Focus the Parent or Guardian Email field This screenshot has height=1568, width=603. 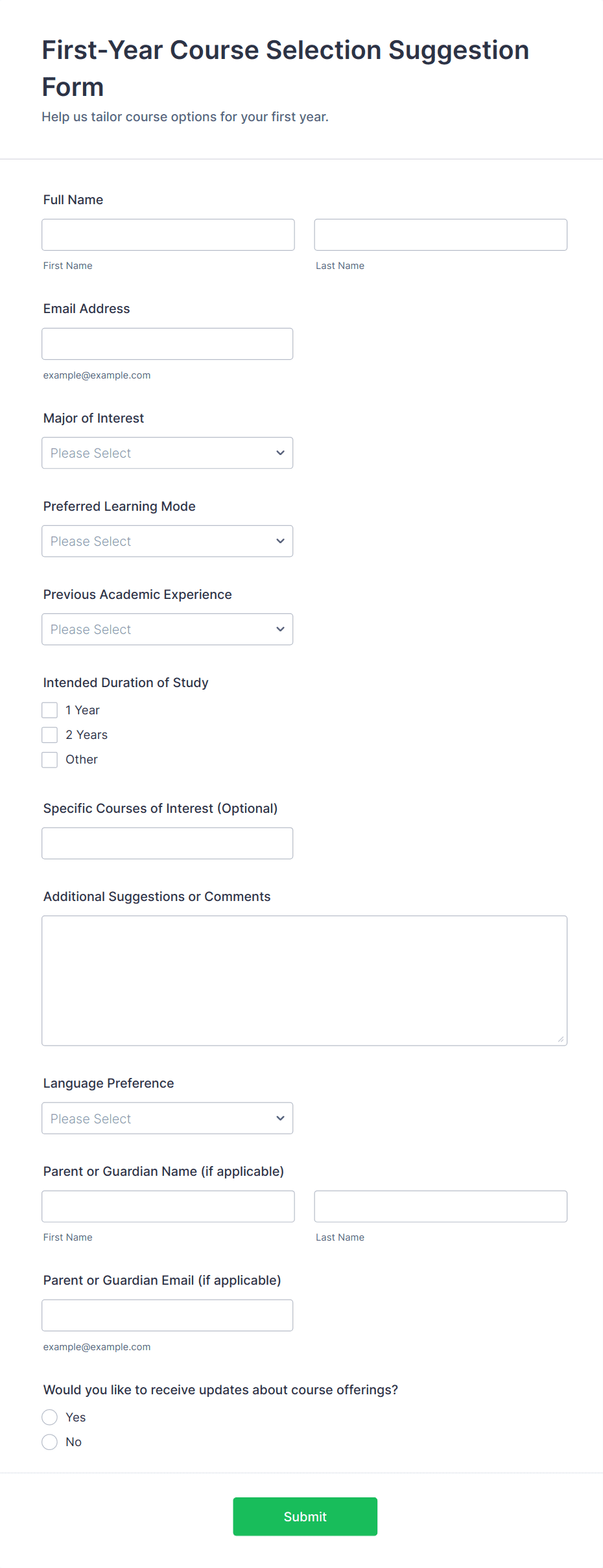coord(167,1316)
